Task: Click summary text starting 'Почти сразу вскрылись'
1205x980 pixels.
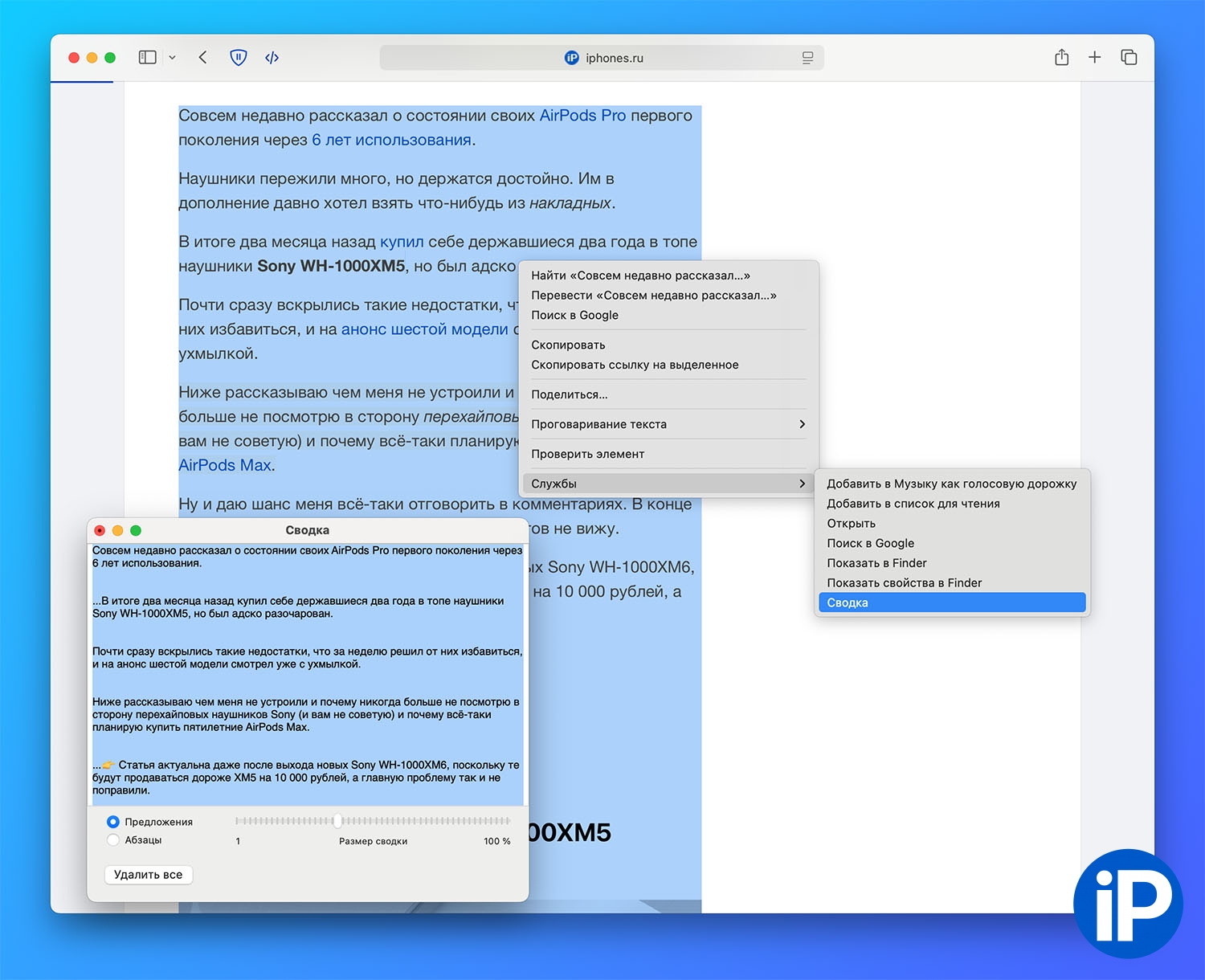Action: [x=307, y=658]
